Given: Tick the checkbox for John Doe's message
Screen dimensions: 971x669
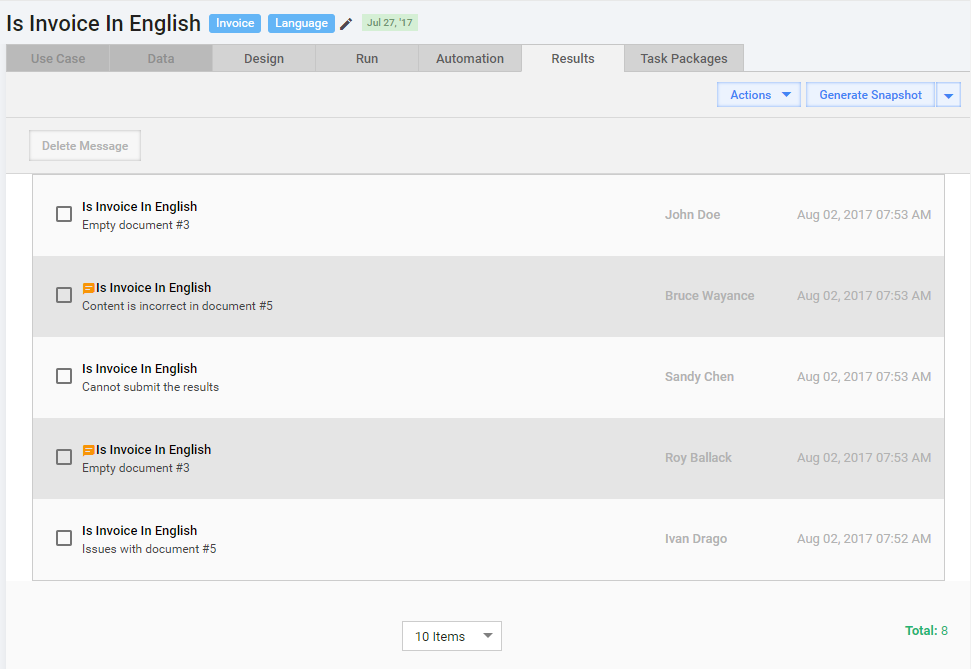Looking at the screenshot, I should click(64, 214).
